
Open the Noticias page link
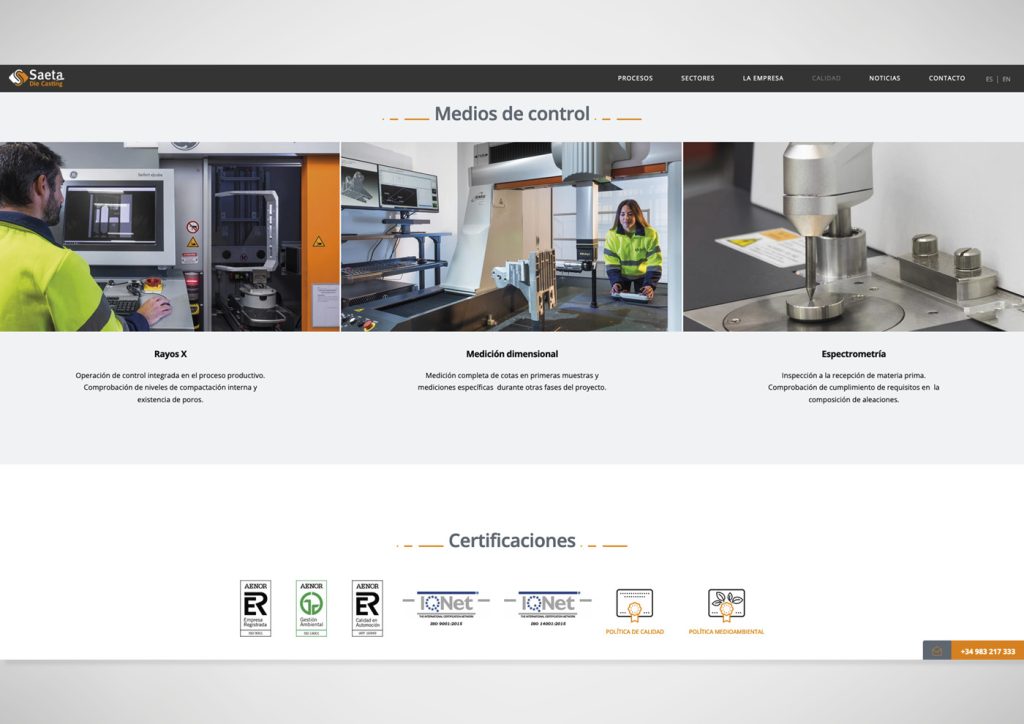[x=884, y=78]
